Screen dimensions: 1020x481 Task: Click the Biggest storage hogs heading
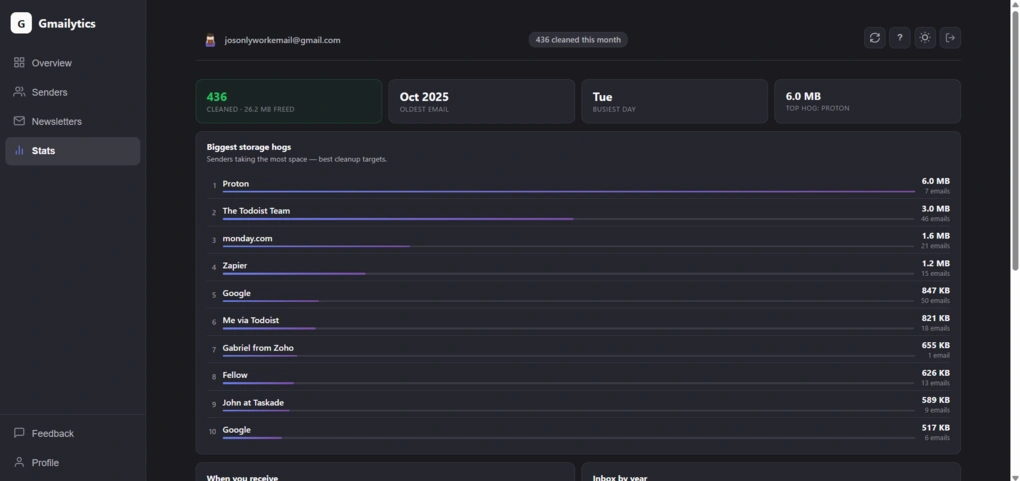tap(249, 147)
